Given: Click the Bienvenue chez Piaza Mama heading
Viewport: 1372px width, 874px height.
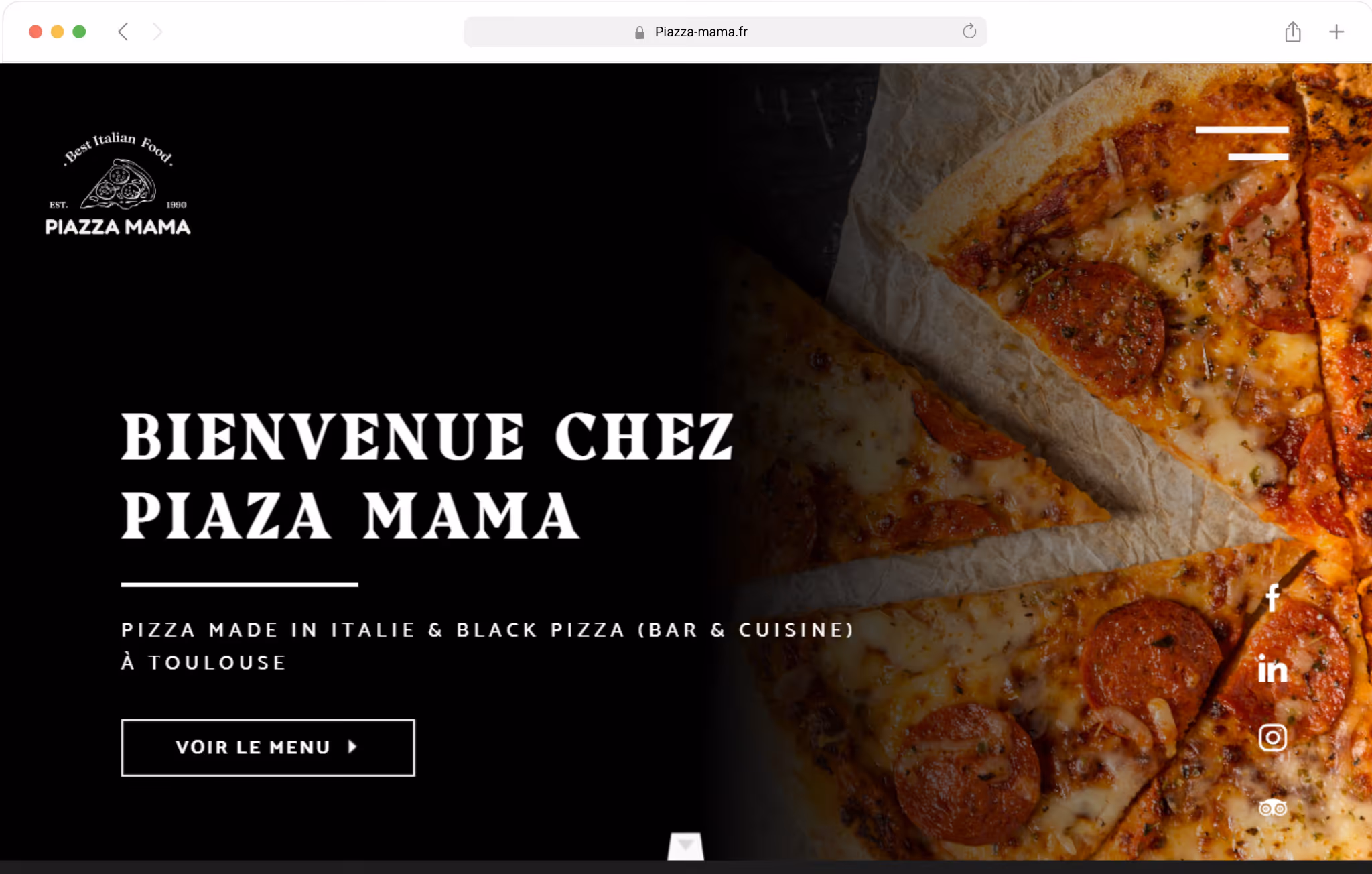Looking at the screenshot, I should point(427,475).
